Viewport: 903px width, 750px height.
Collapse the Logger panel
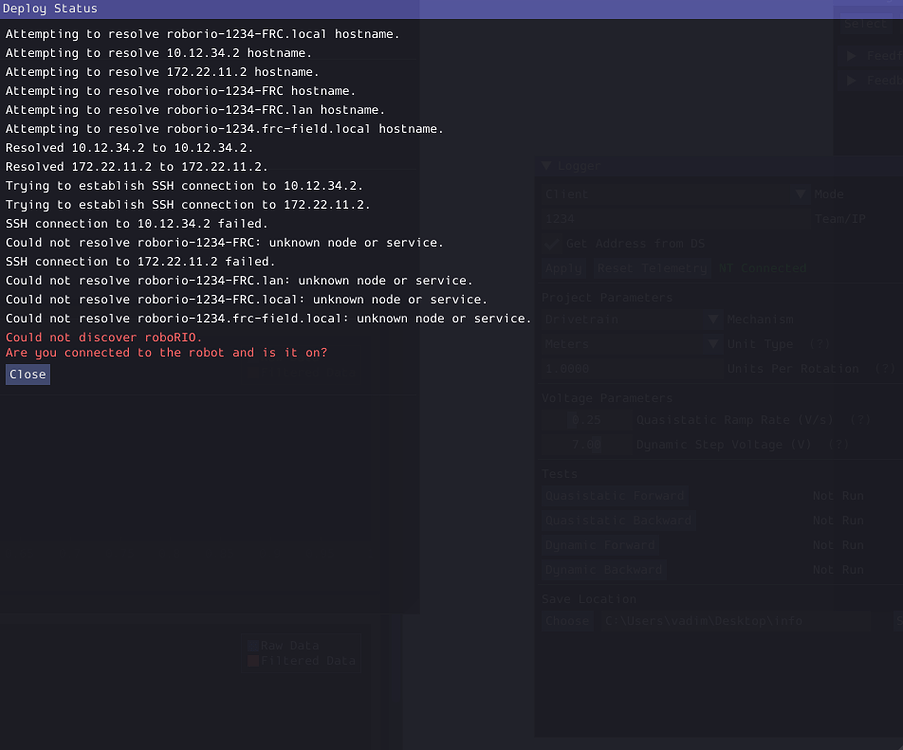545,166
